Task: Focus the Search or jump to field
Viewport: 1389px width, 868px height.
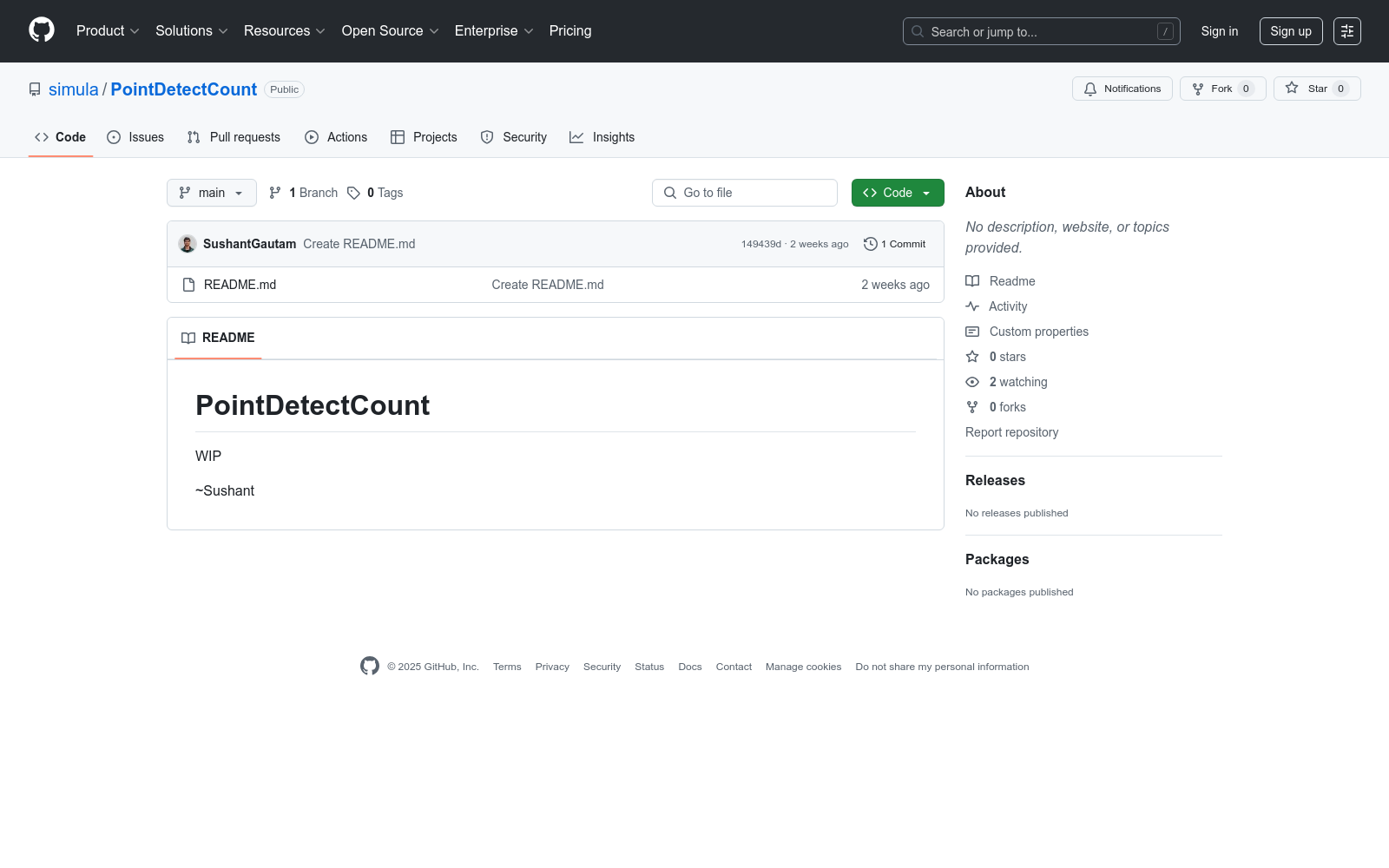Action: (1042, 31)
